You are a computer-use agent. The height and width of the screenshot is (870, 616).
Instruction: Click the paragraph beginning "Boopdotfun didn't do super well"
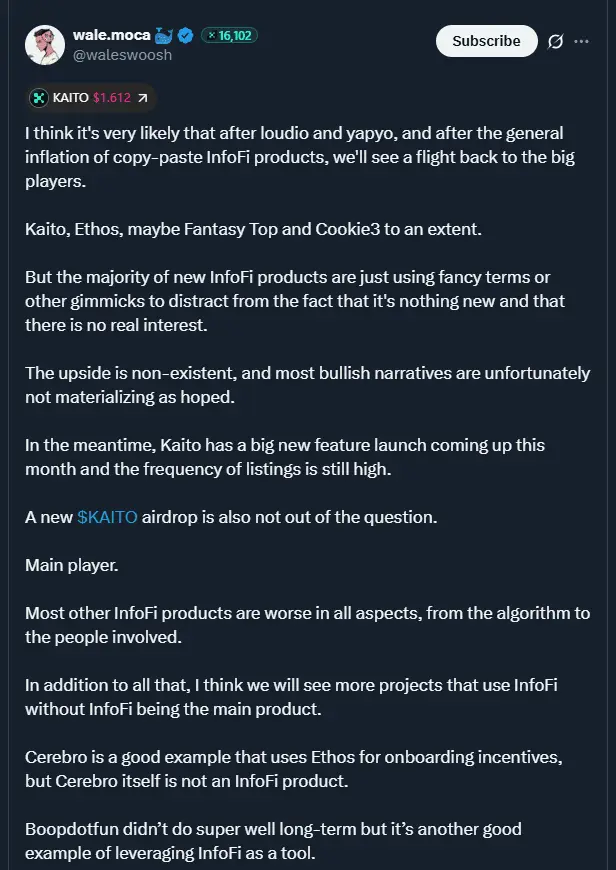point(273,841)
